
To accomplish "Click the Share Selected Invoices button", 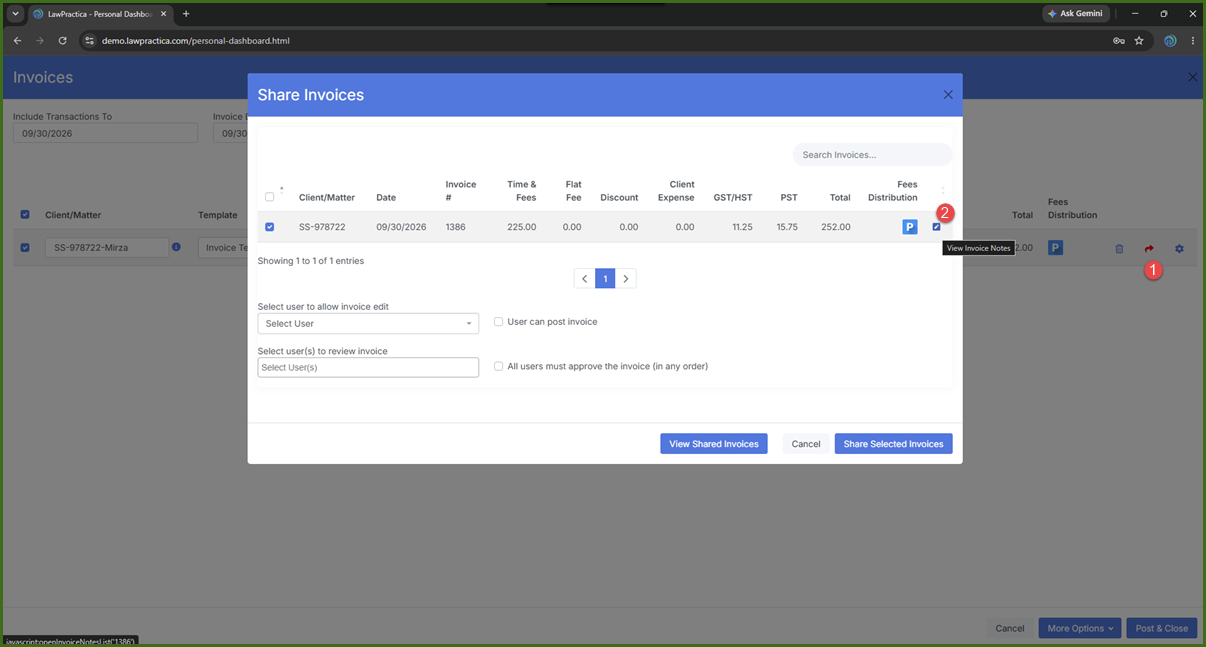I will 894,444.
